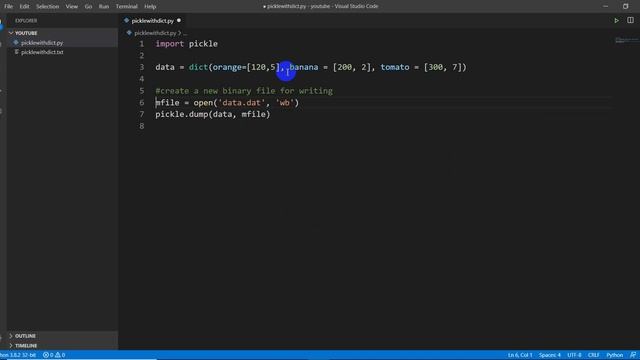
Task: Open the feedback icon in status bar
Action: 633,355
